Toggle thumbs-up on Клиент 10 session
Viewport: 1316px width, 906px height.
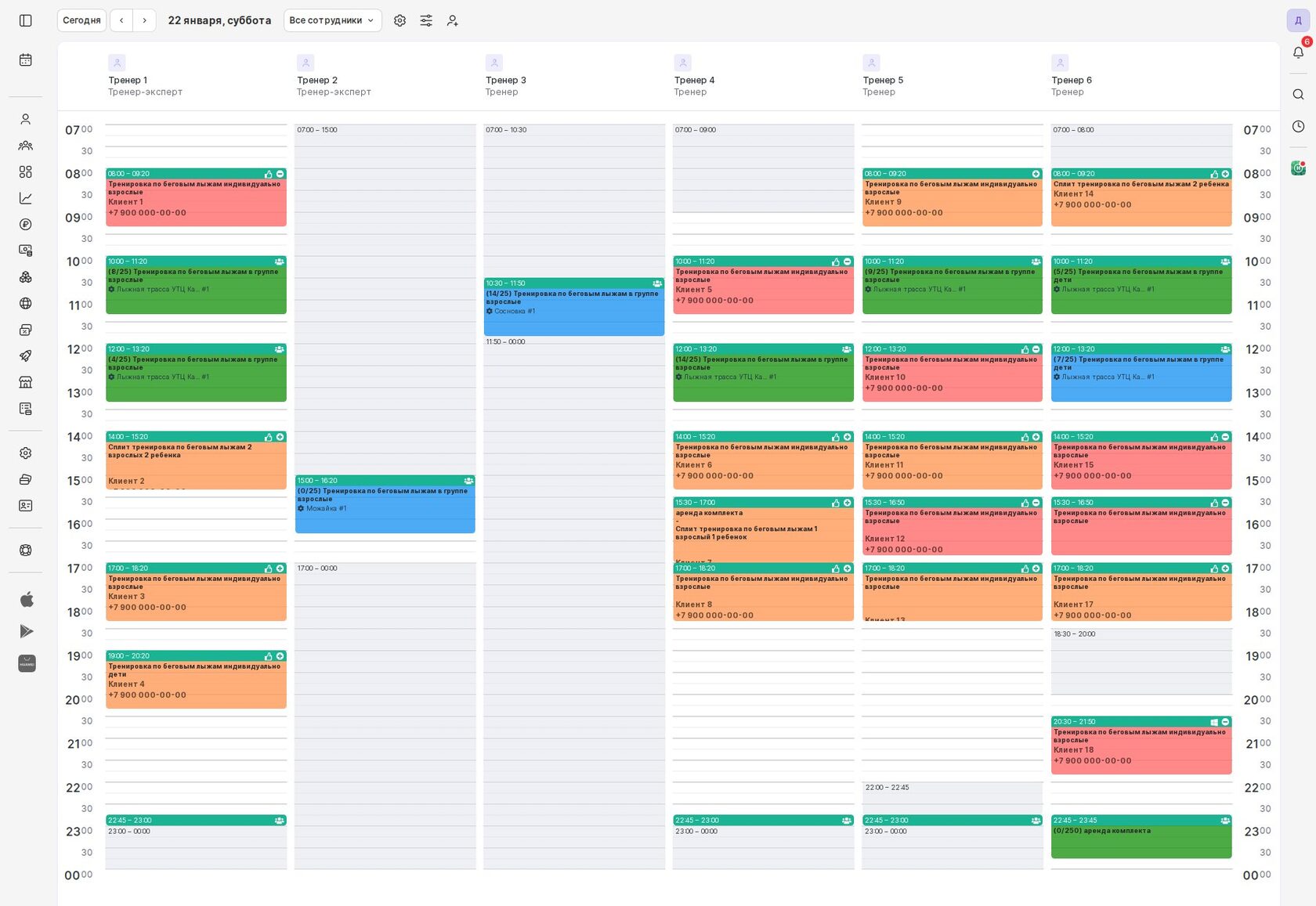point(1025,349)
